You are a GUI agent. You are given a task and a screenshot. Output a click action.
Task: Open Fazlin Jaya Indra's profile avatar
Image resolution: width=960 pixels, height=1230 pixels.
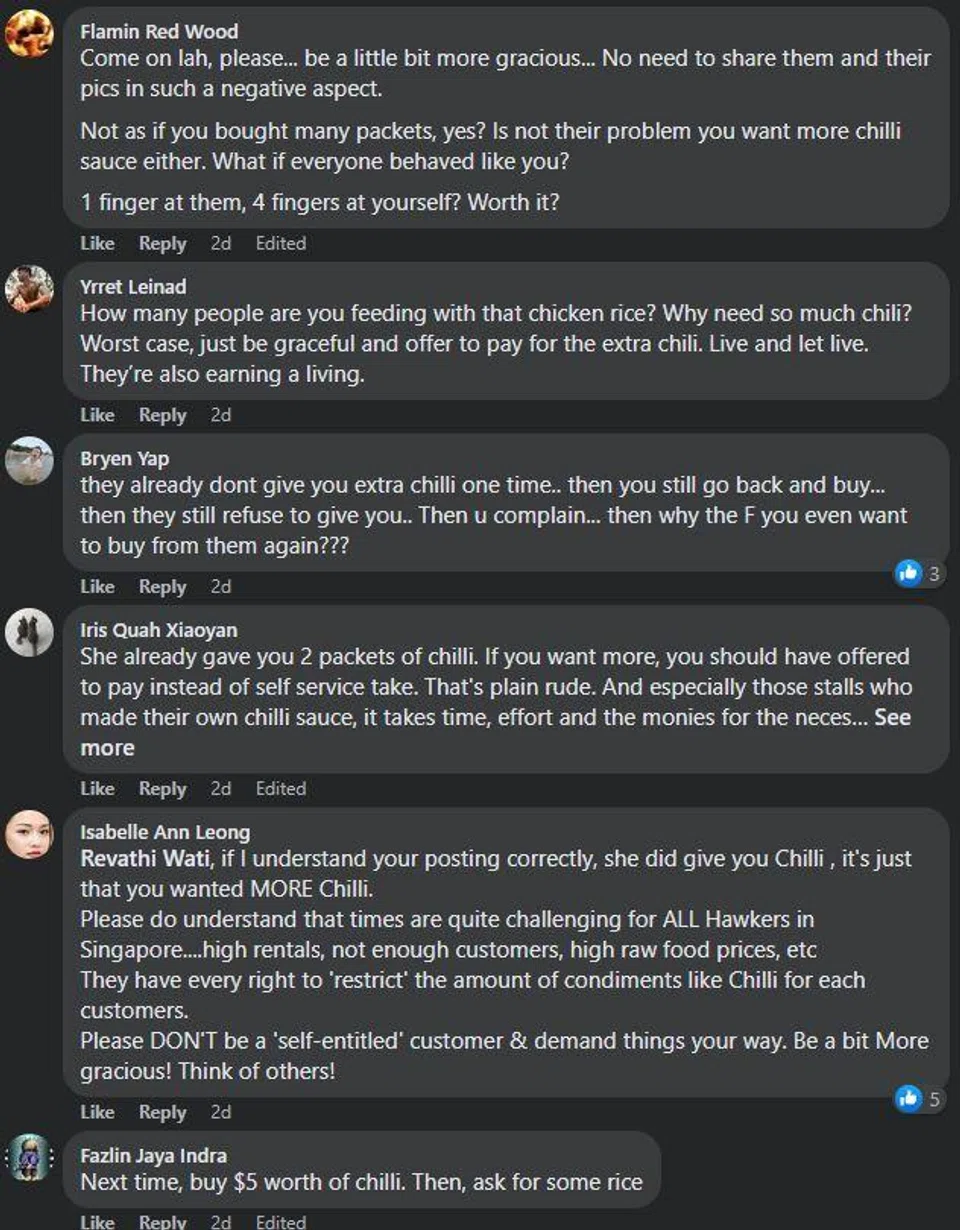[31, 1158]
